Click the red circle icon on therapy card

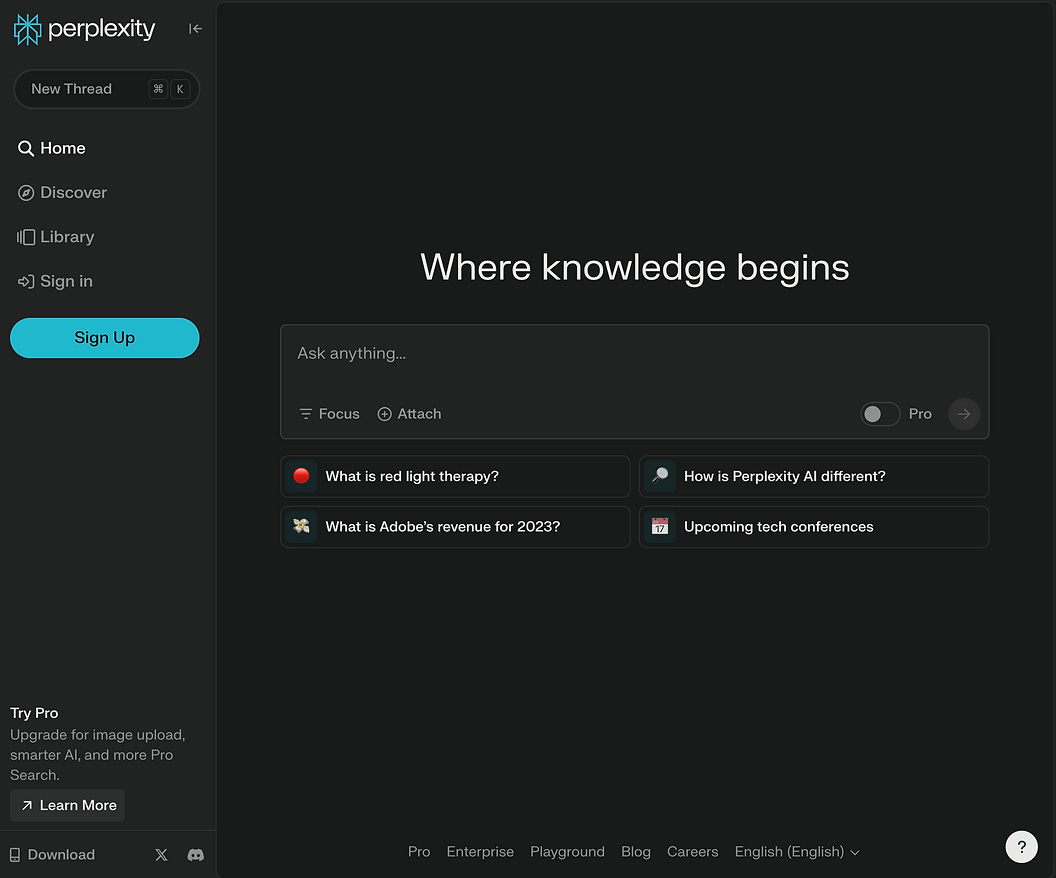coord(301,476)
